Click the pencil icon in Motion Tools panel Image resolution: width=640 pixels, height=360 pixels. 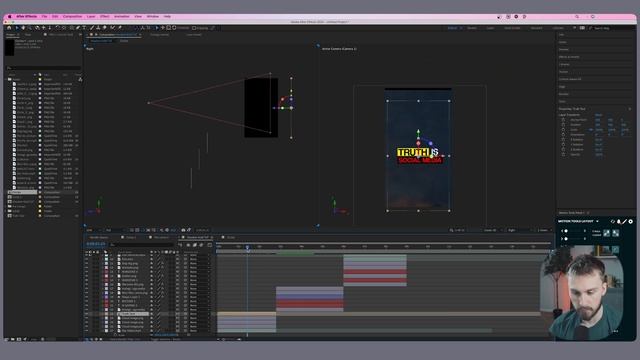pos(624,221)
